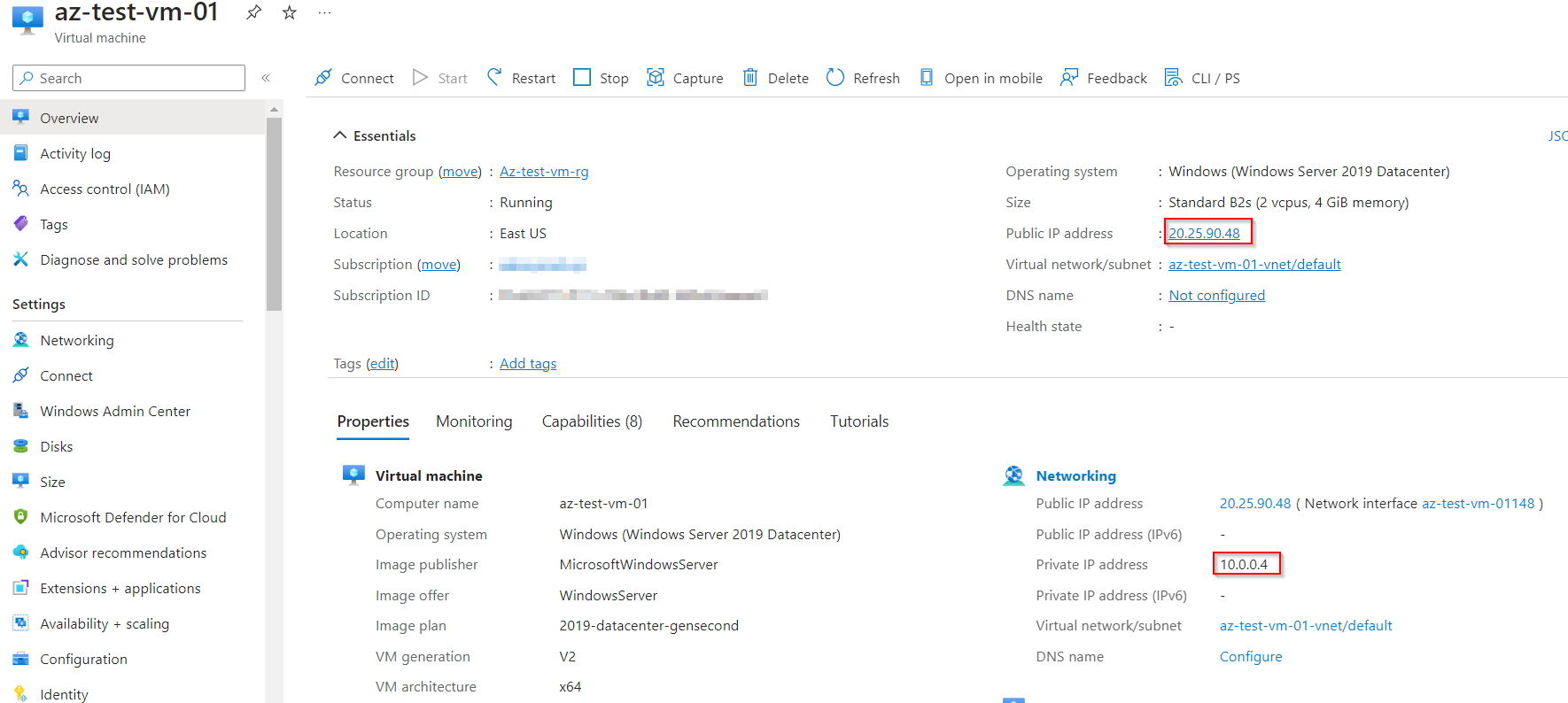Click the Connect toolbar button
Screen dimensions: 1568x703
(354, 78)
